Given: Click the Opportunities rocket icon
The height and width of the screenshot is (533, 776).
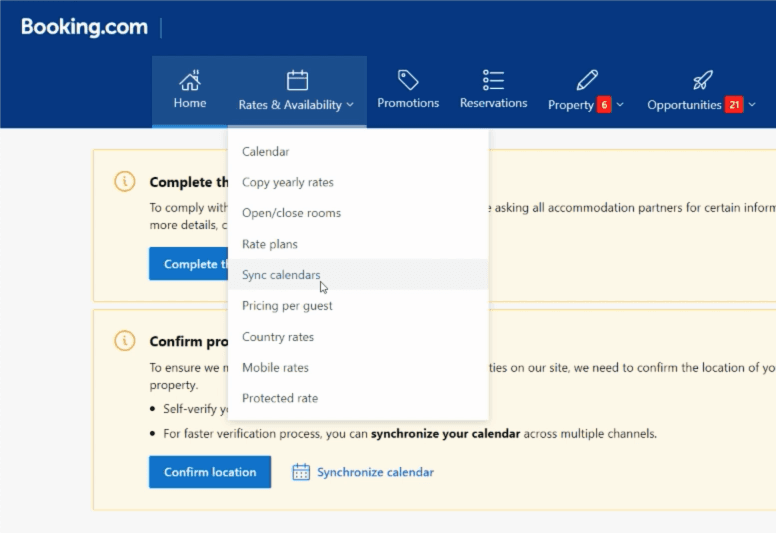Looking at the screenshot, I should [x=703, y=80].
